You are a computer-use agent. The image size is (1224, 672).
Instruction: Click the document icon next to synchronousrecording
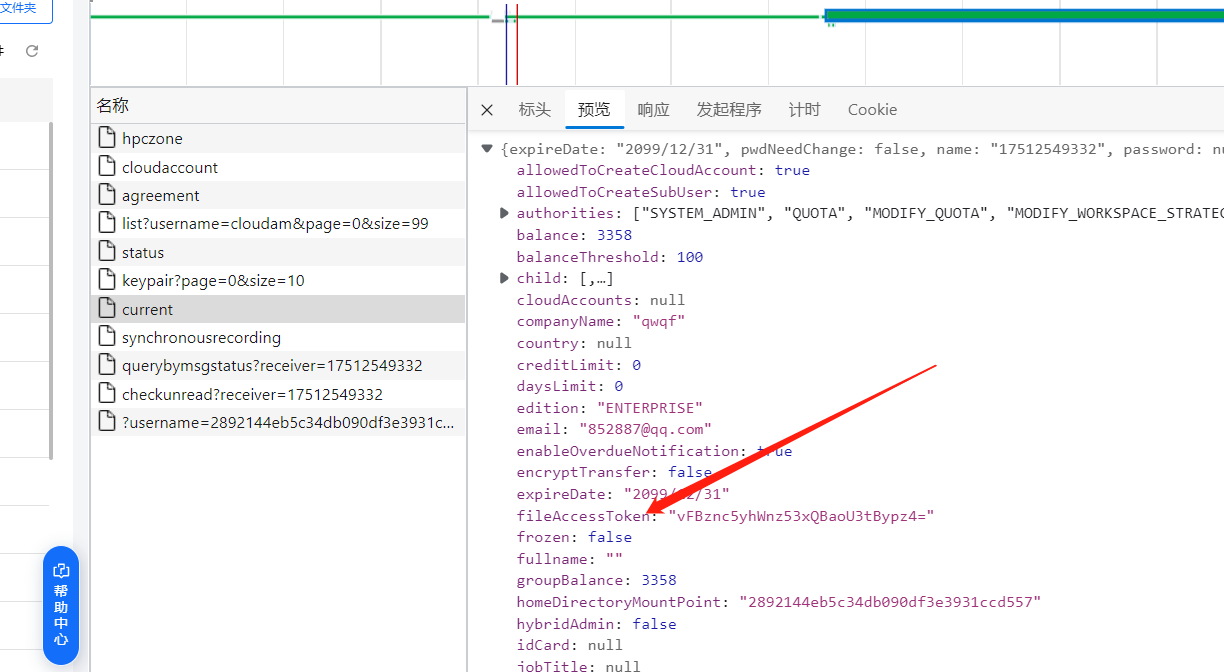[x=106, y=337]
